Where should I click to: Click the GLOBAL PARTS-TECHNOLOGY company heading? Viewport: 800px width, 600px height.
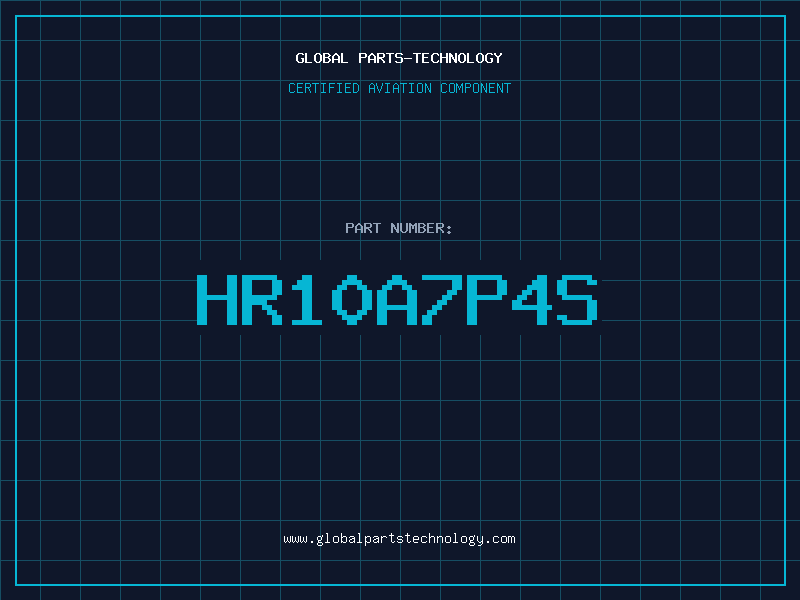399,58
